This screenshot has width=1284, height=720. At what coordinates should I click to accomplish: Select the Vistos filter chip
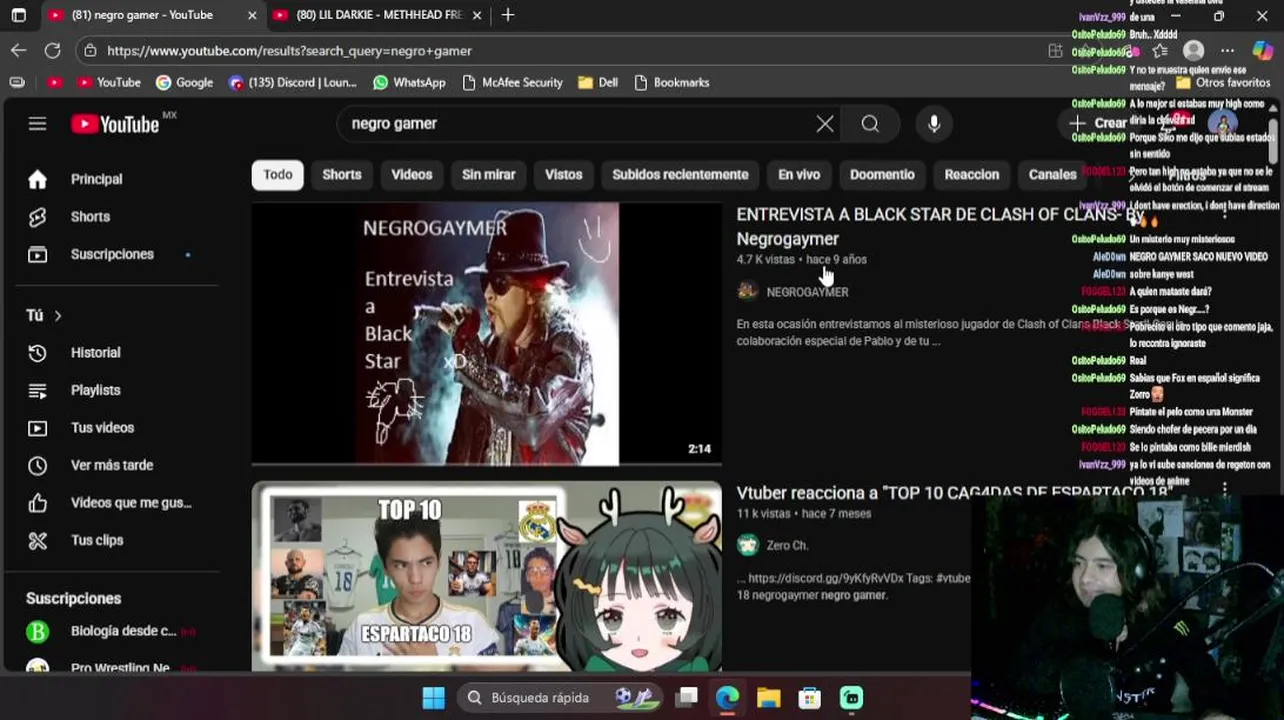coord(563,174)
